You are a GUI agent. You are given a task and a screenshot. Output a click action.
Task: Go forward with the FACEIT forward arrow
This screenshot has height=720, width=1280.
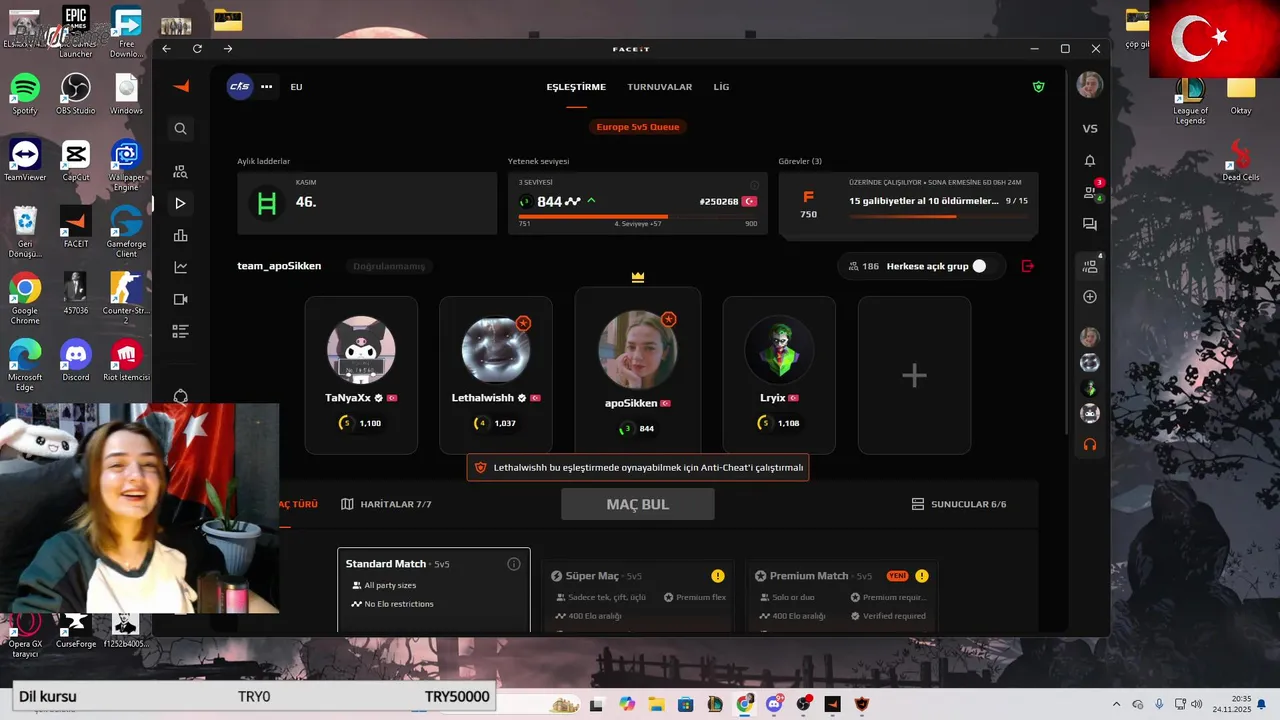(228, 48)
